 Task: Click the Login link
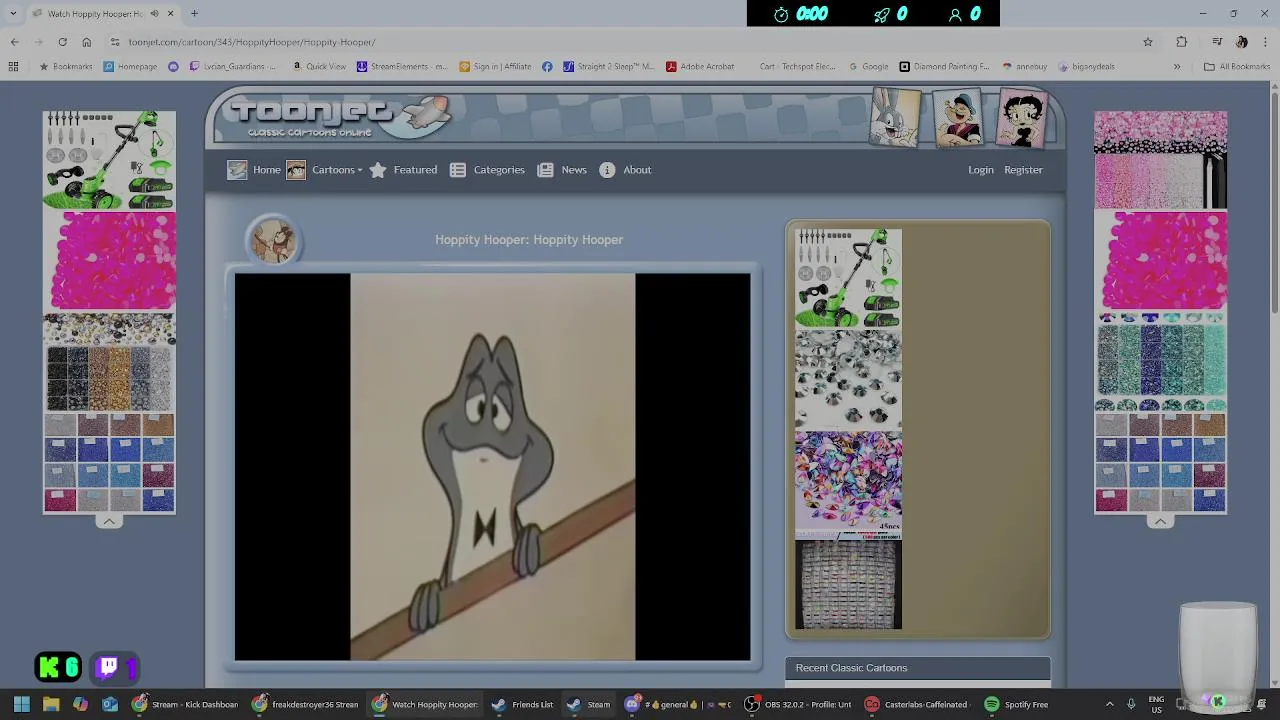pyautogui.click(x=981, y=170)
